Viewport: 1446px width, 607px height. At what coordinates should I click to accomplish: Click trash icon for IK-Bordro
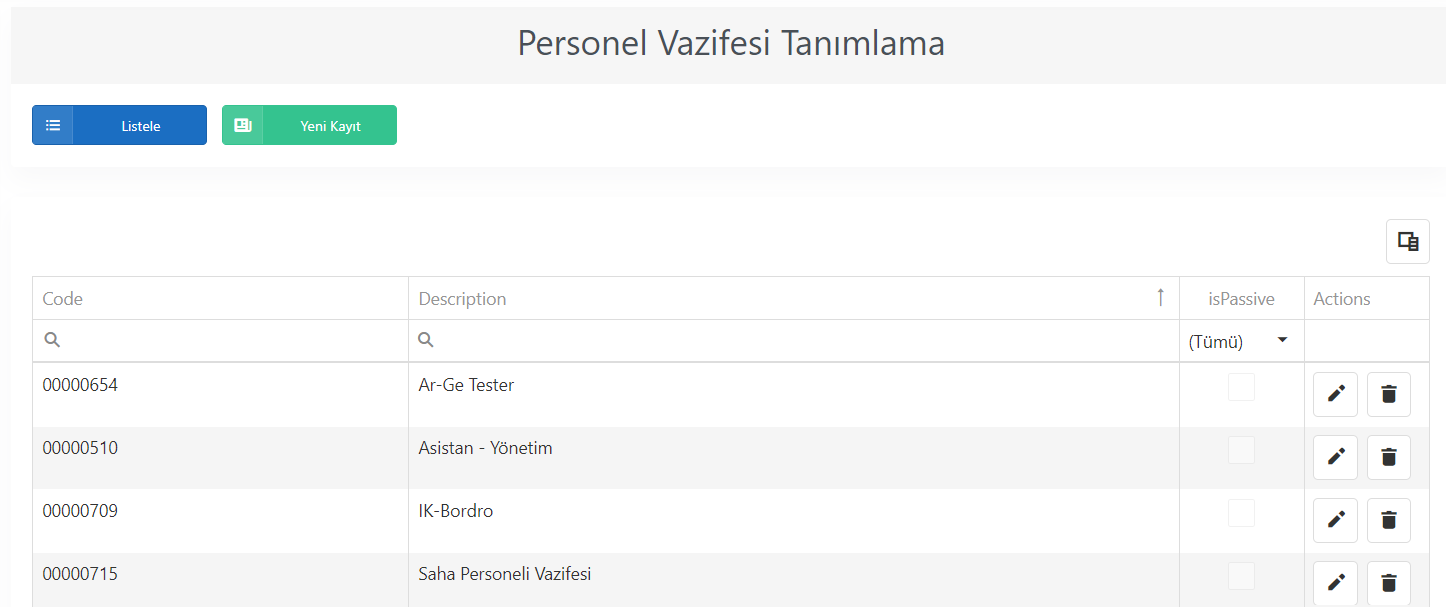tap(1389, 520)
